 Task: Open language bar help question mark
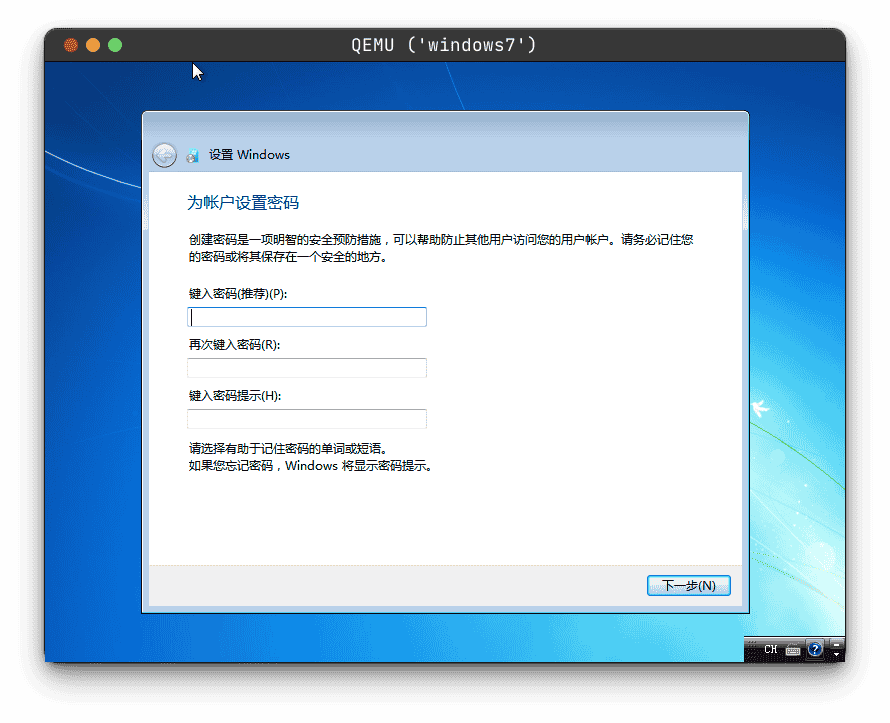(815, 649)
